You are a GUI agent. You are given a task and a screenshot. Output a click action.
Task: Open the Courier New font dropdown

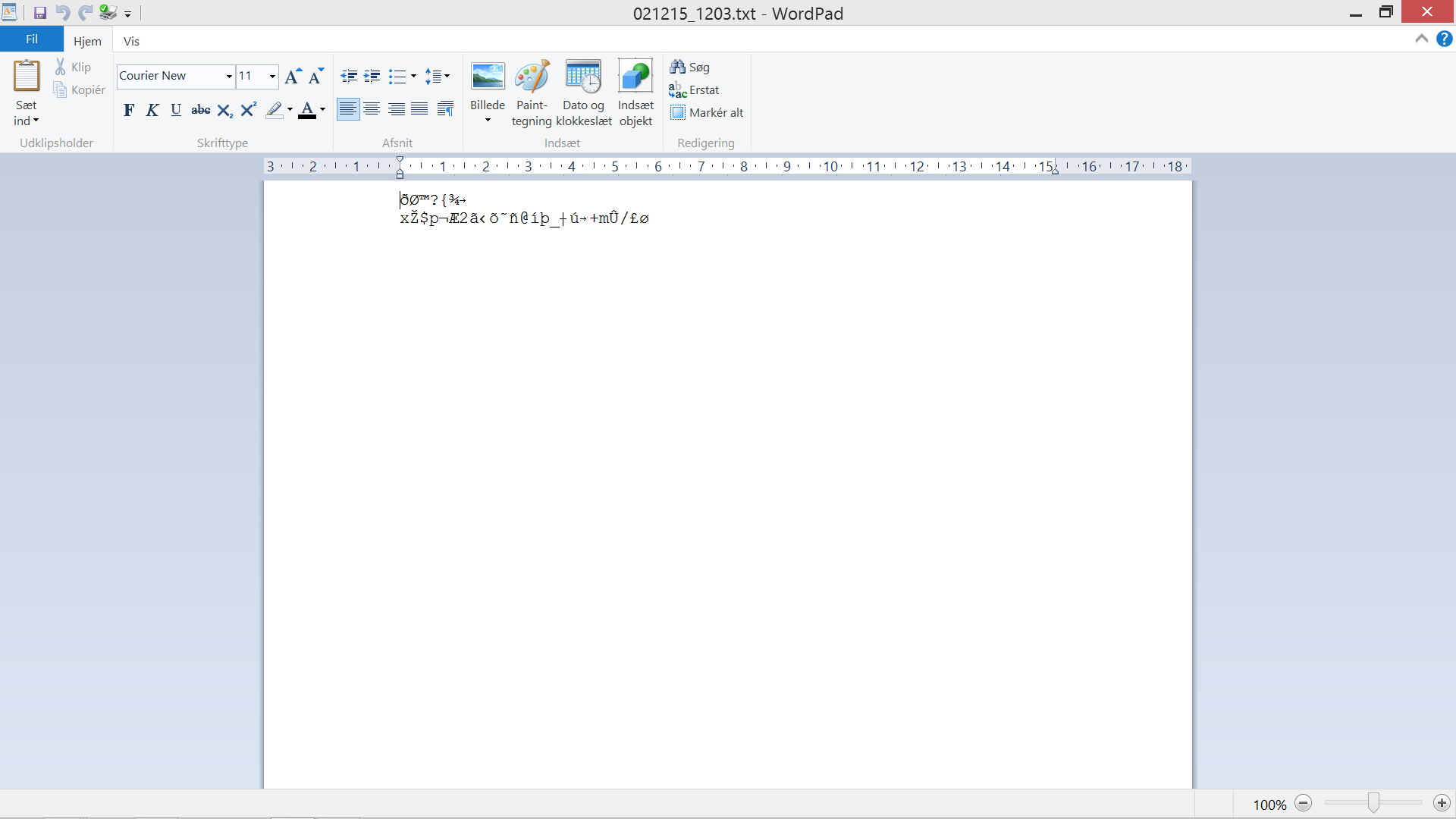click(229, 76)
